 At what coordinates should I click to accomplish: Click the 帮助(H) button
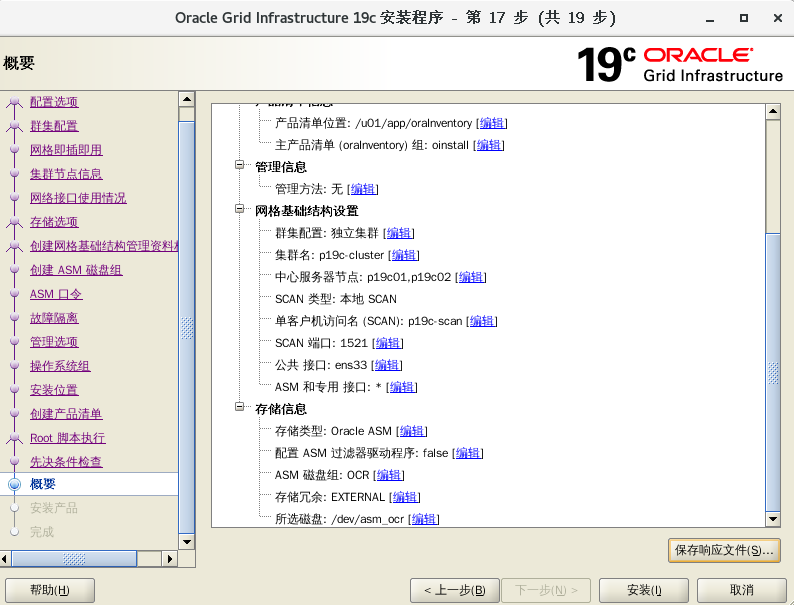(x=50, y=590)
